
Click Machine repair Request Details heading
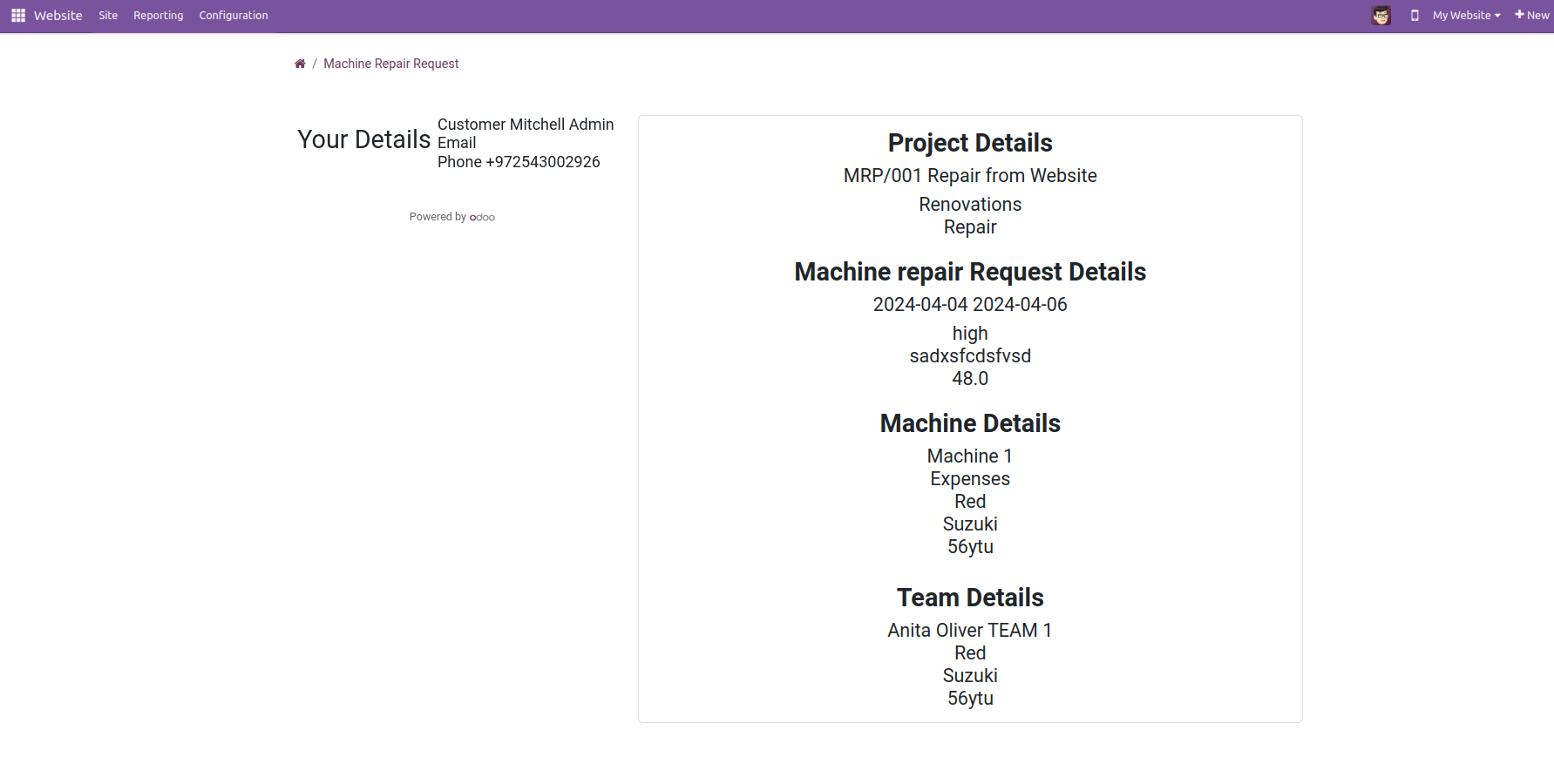click(970, 272)
